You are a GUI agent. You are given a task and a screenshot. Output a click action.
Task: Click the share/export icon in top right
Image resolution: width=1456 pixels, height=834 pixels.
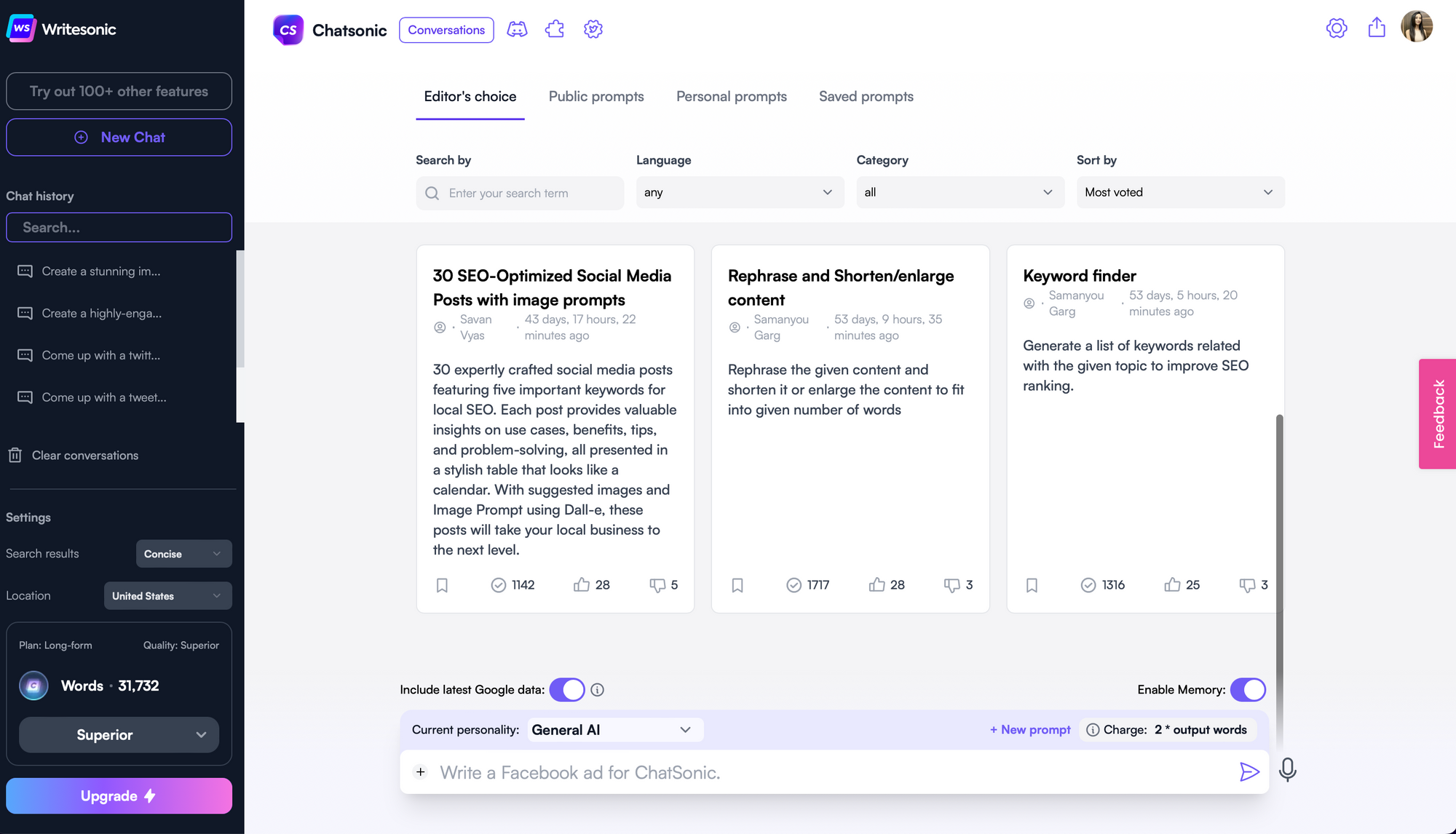(x=1377, y=28)
